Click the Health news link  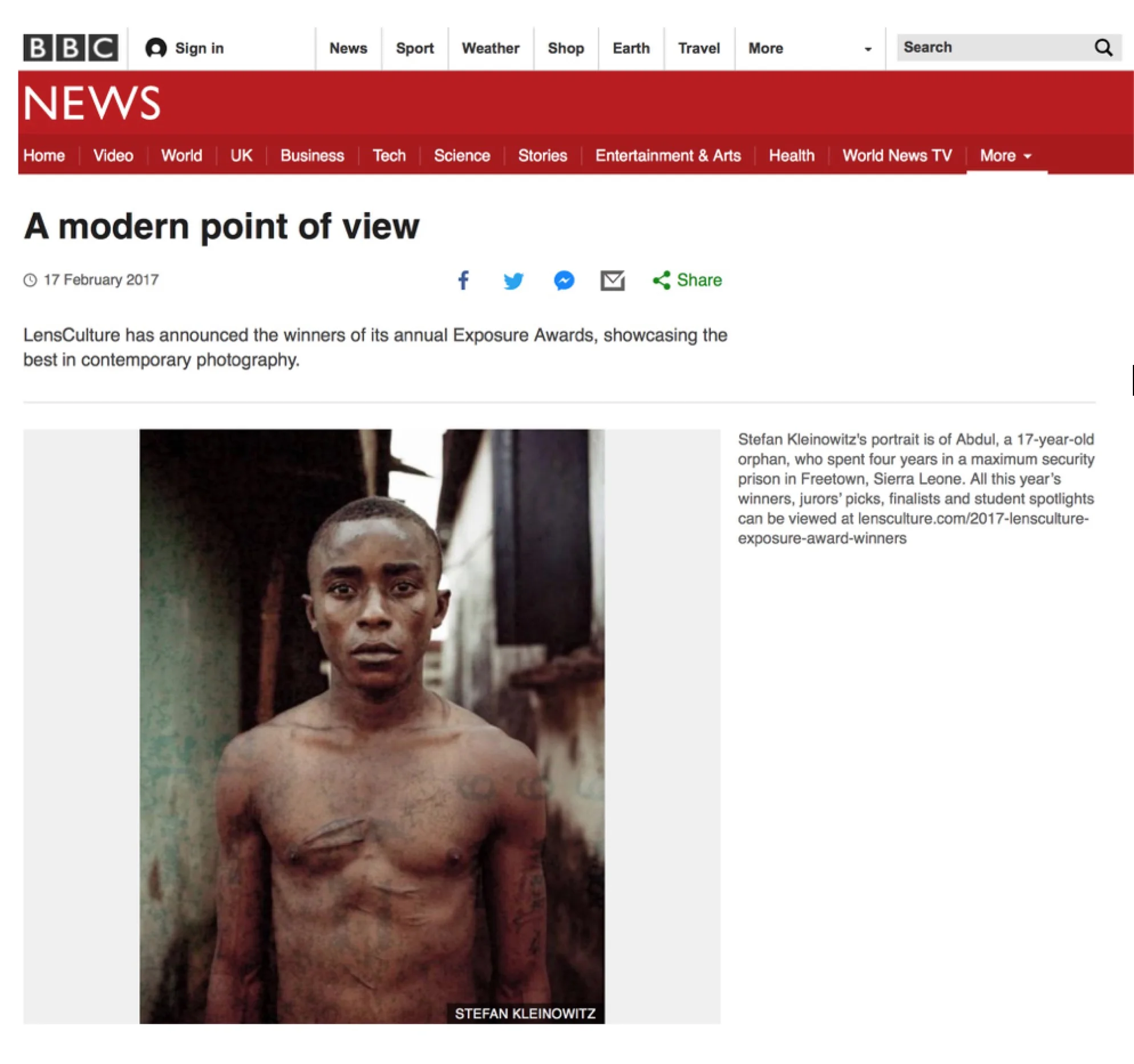(x=791, y=156)
